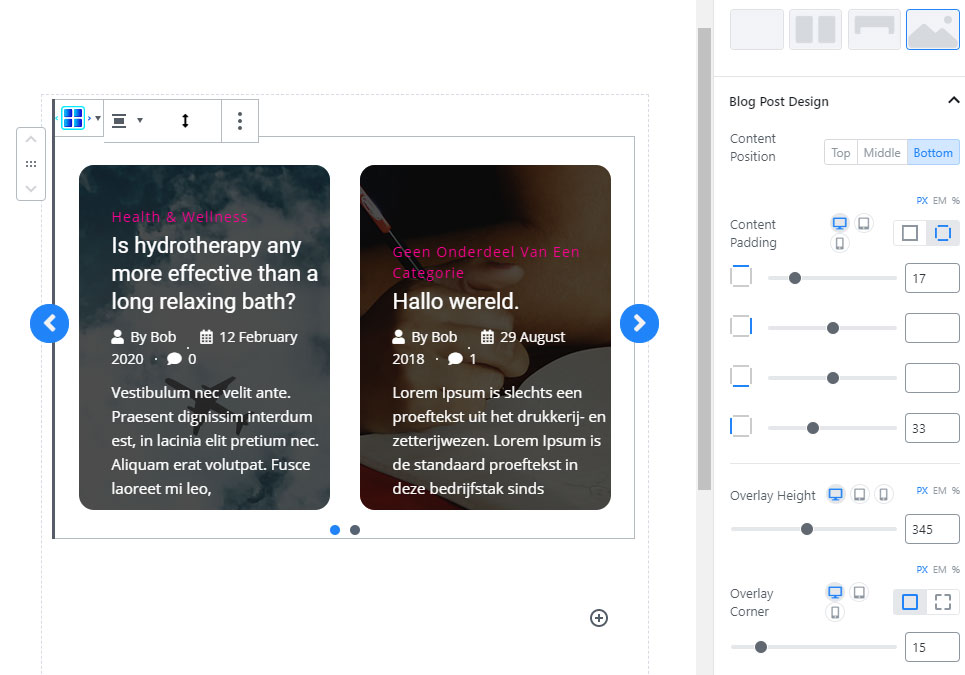Adjust the Overlay Corner slider handle
The image size is (965, 675).
tap(761, 647)
